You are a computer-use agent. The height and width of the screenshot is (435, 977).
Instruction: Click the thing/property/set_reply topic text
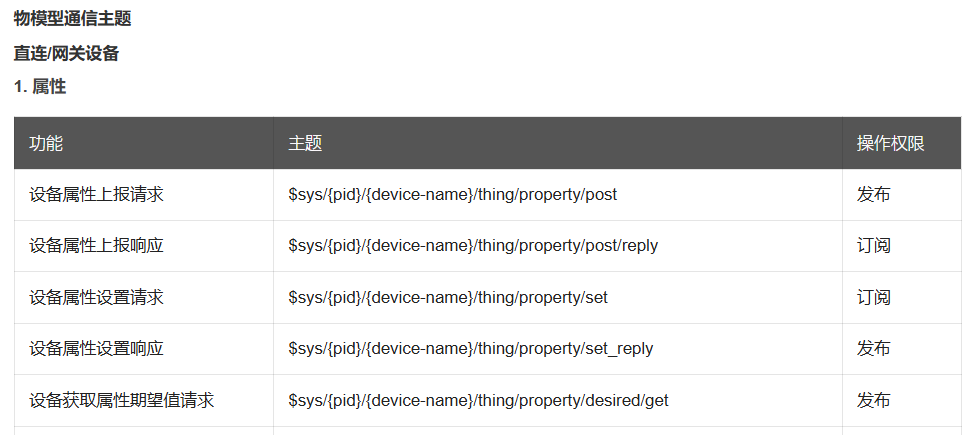click(470, 349)
